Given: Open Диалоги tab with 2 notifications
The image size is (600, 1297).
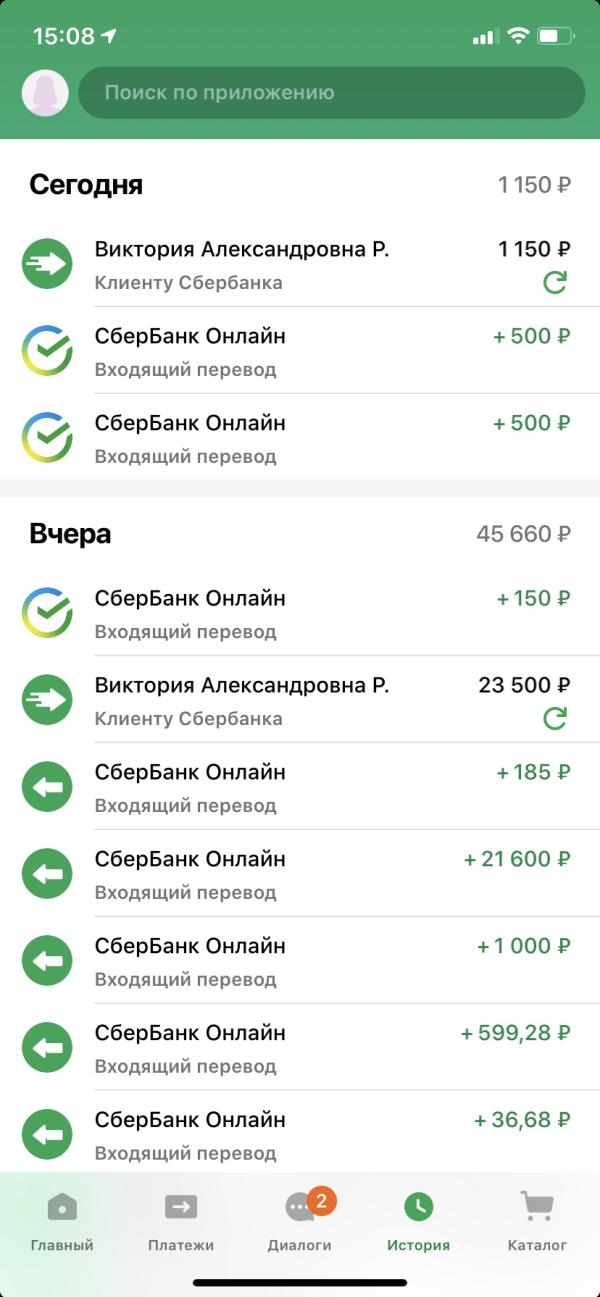Looking at the screenshot, I should [x=300, y=1222].
